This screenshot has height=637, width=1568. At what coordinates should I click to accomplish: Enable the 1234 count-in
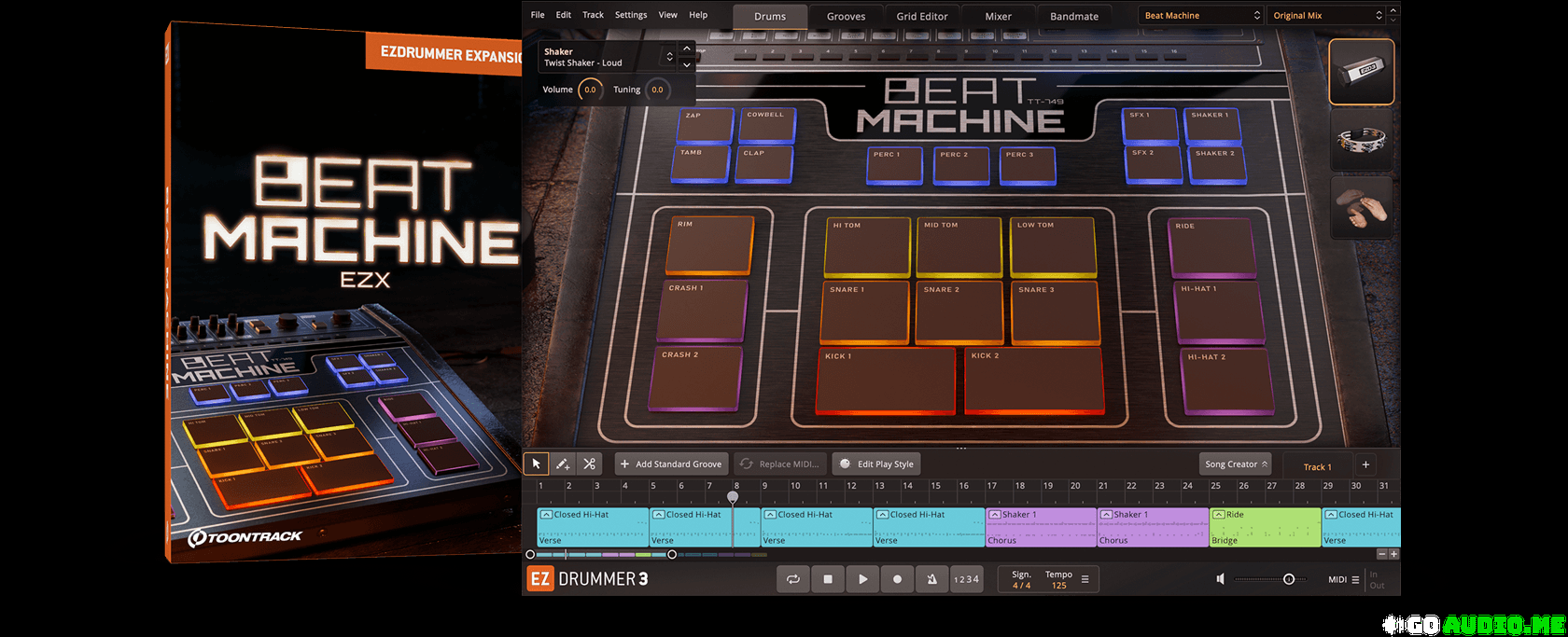point(966,579)
